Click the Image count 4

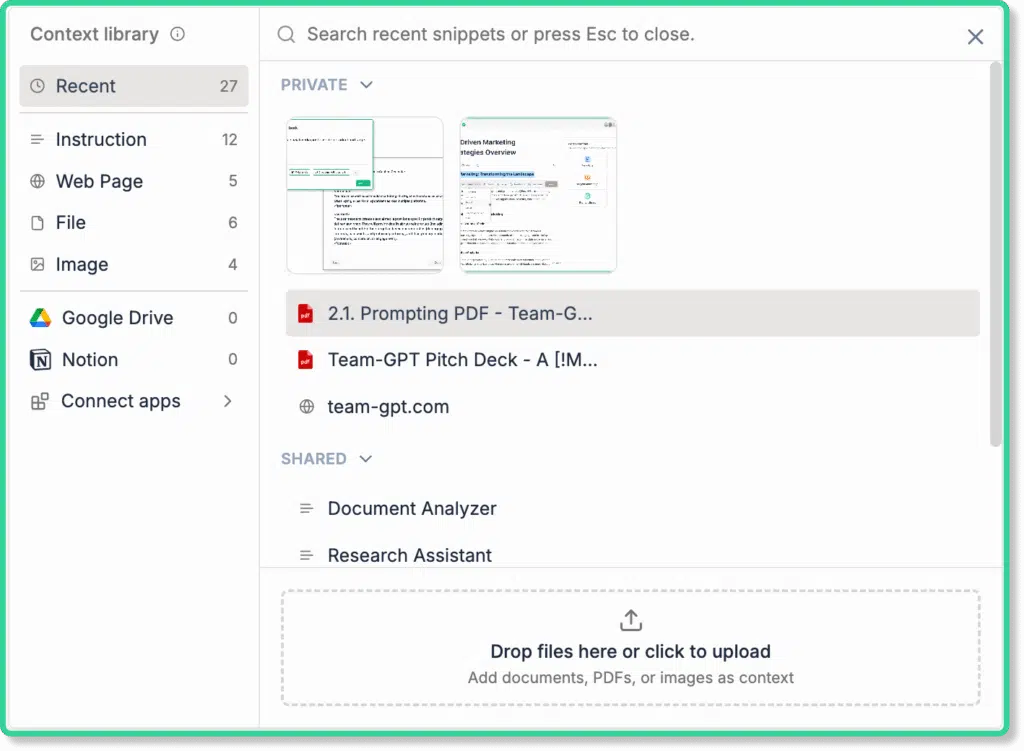click(x=232, y=264)
